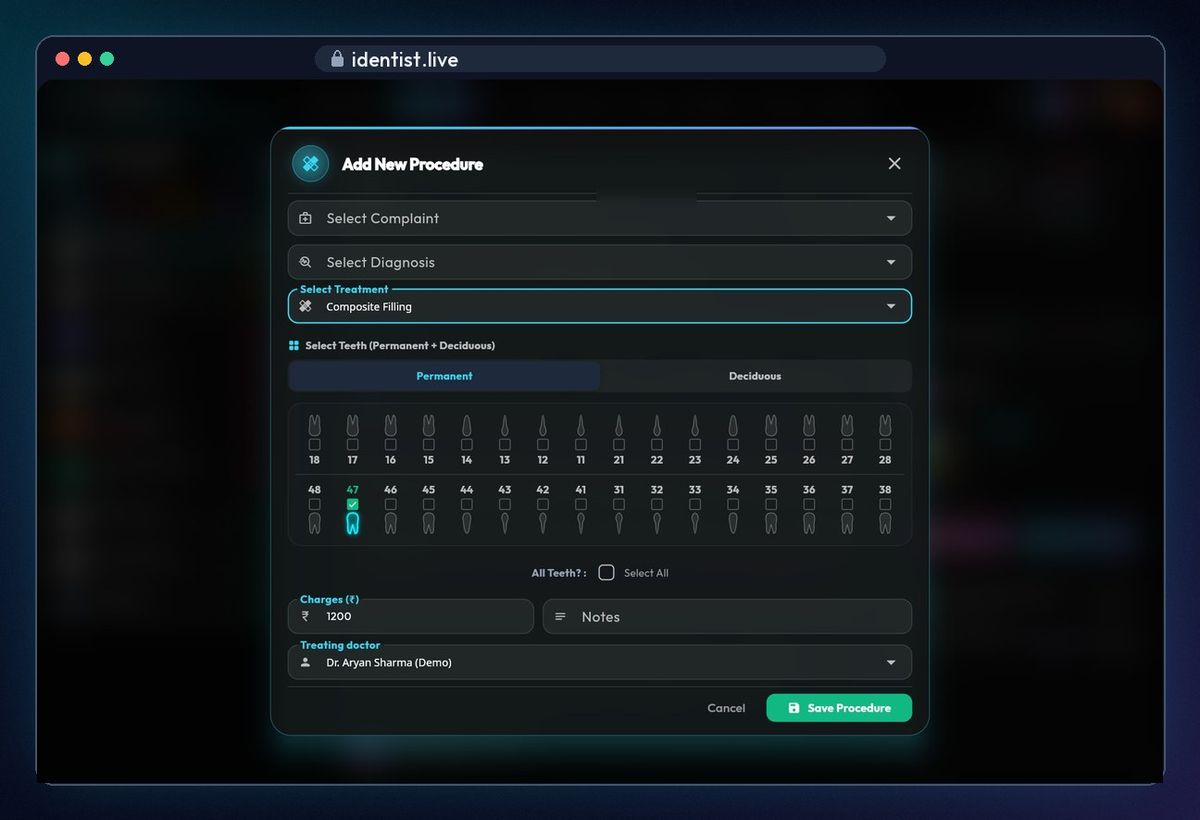The width and height of the screenshot is (1200, 820).
Task: Close the Add New Procedure dialog
Action: [895, 164]
